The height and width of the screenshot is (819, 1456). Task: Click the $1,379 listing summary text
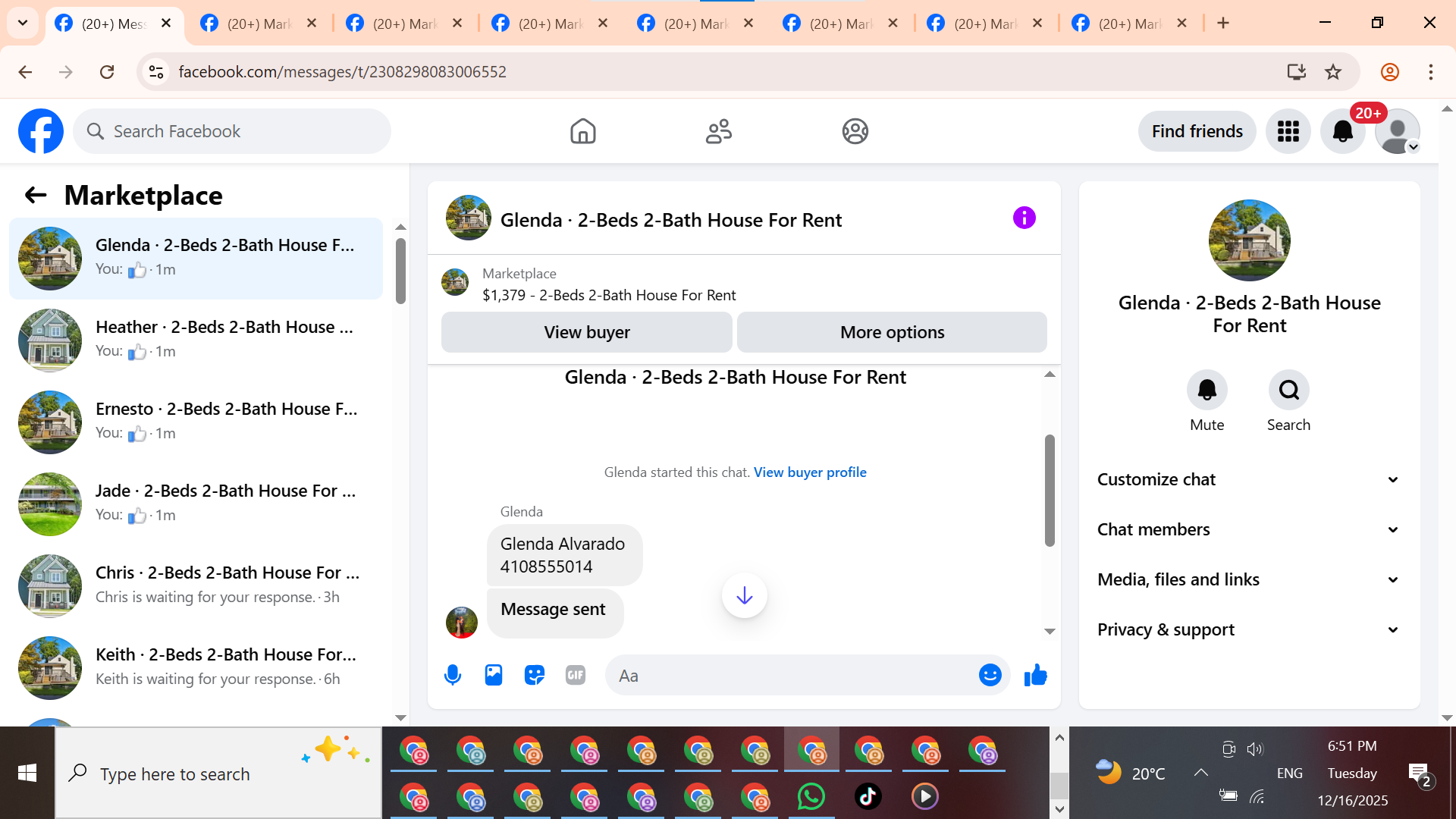pyautogui.click(x=609, y=295)
